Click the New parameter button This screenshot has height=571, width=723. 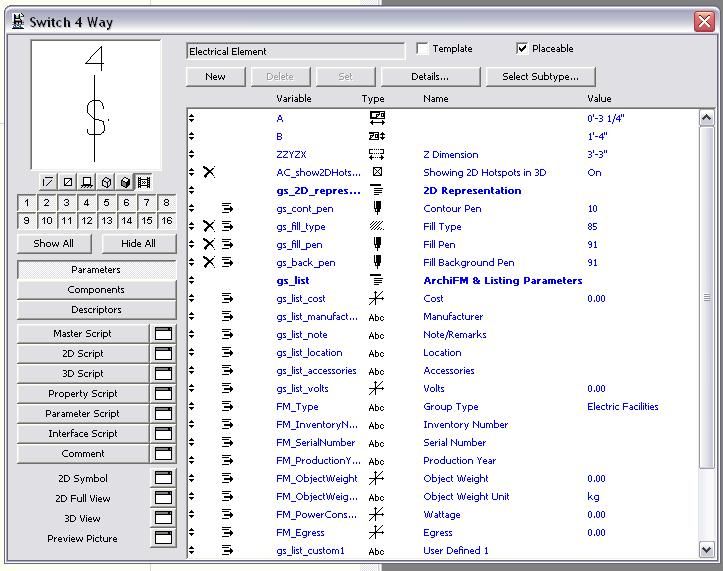[215, 76]
